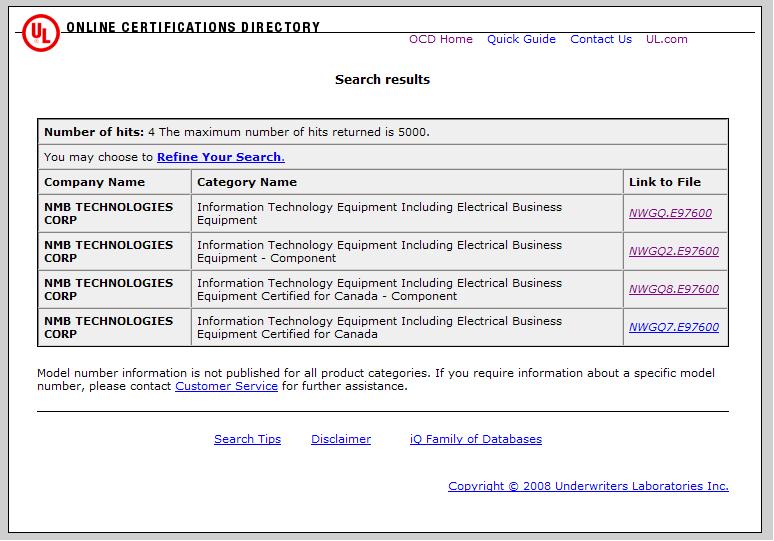The image size is (774, 541).
Task: Open file link NWGQ2.E97600
Action: point(674,251)
